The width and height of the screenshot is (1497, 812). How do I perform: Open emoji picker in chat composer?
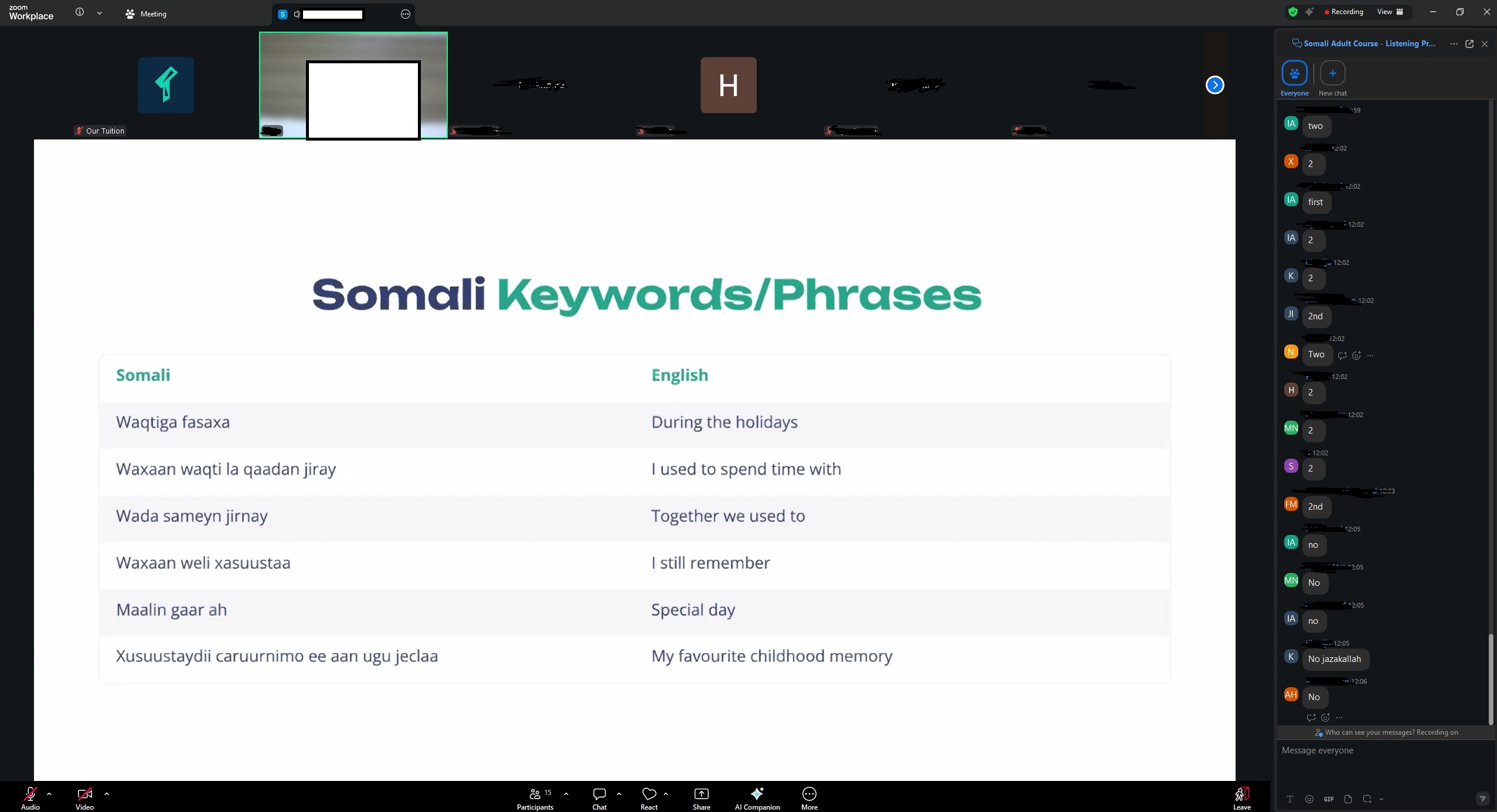pos(1309,799)
